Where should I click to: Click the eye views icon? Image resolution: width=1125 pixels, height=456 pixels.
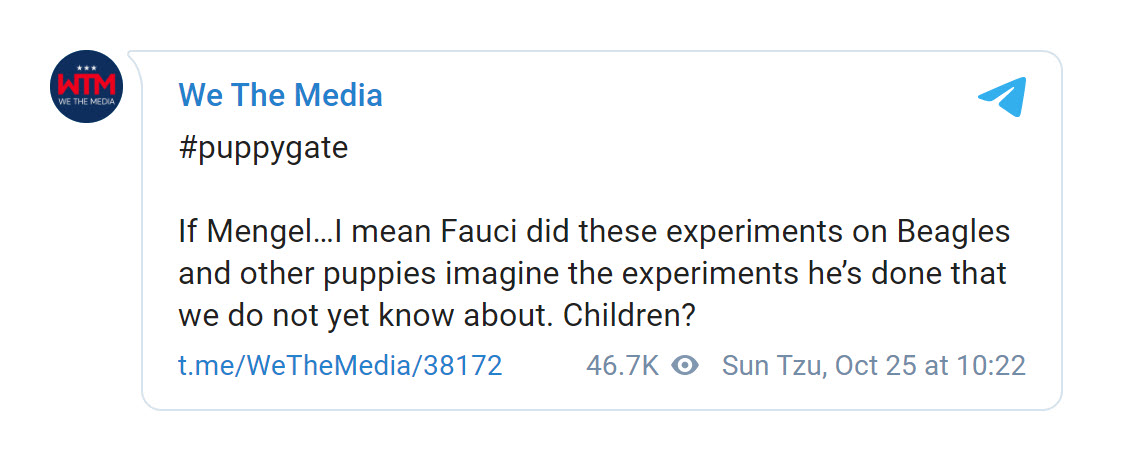685,366
